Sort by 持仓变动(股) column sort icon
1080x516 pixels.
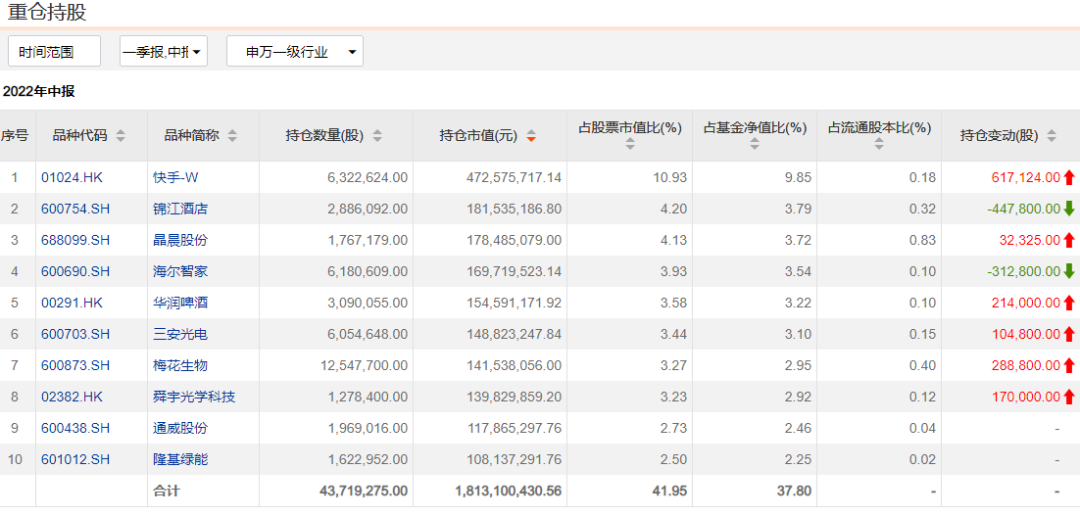click(1052, 136)
